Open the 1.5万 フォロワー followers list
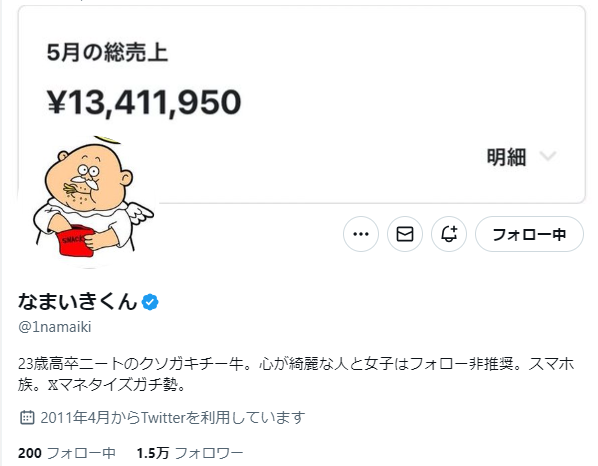 tap(190, 453)
